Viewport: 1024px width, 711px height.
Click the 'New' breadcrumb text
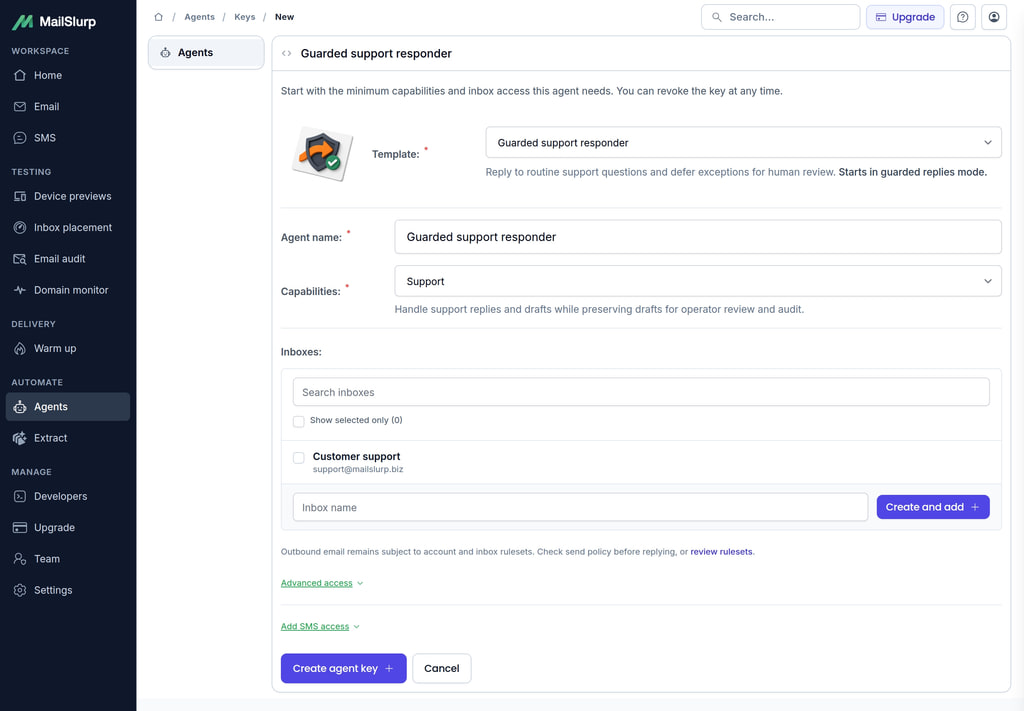(284, 17)
